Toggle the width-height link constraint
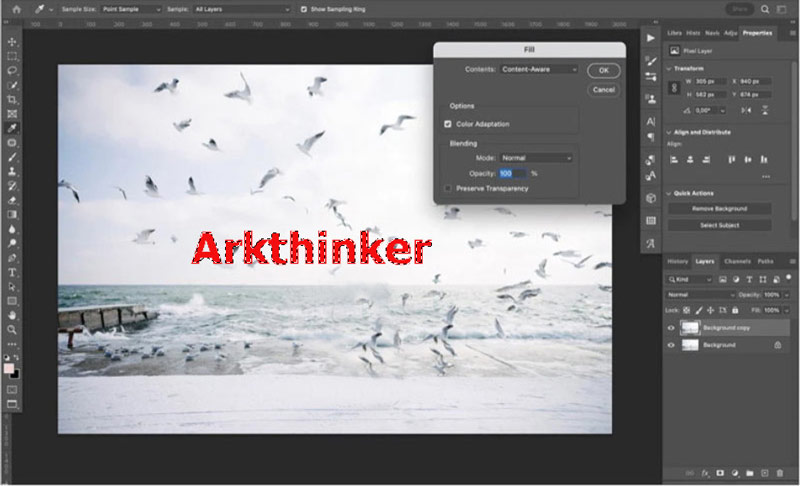The height and width of the screenshot is (486, 800). 674,88
